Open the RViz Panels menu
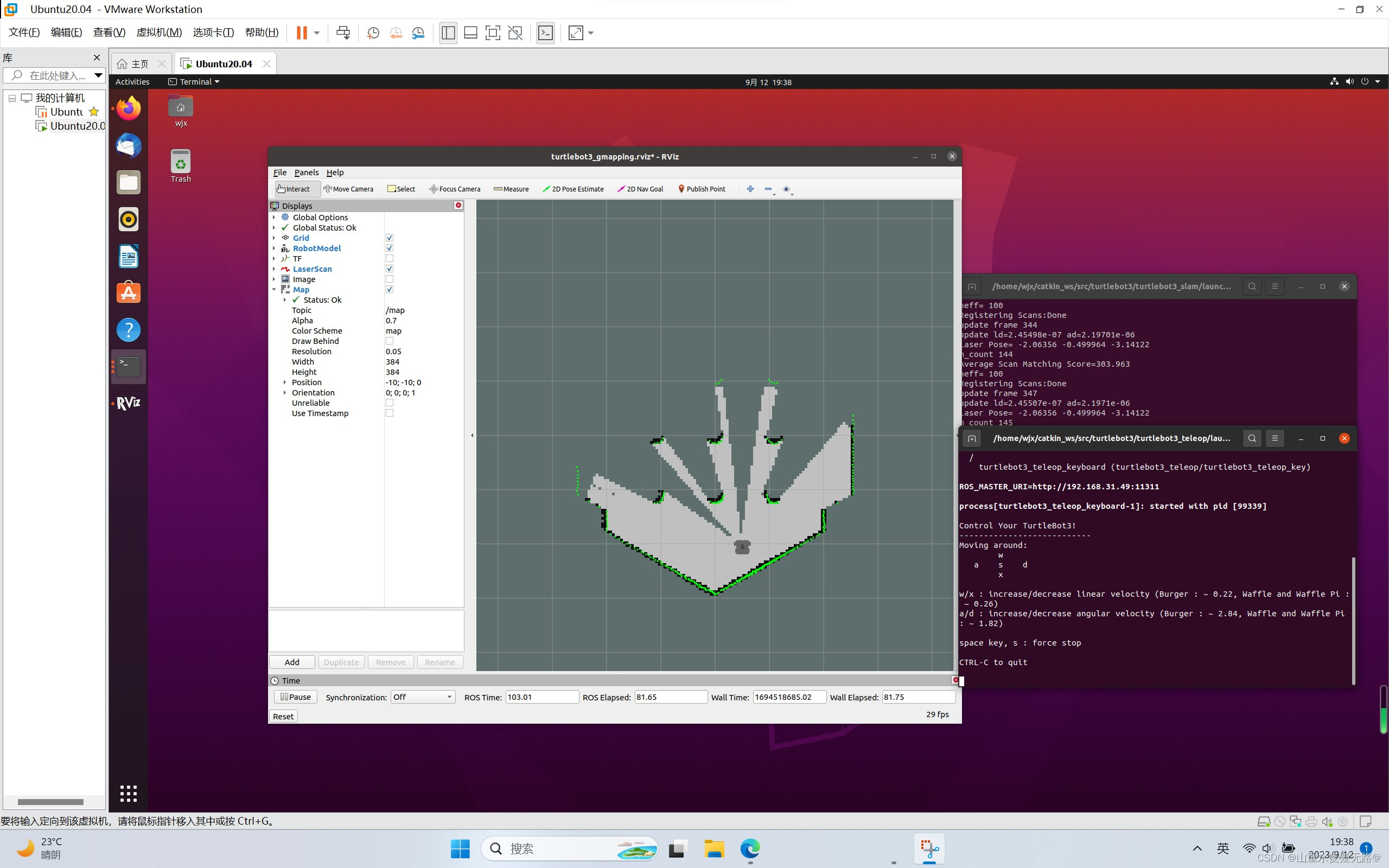 pos(307,172)
